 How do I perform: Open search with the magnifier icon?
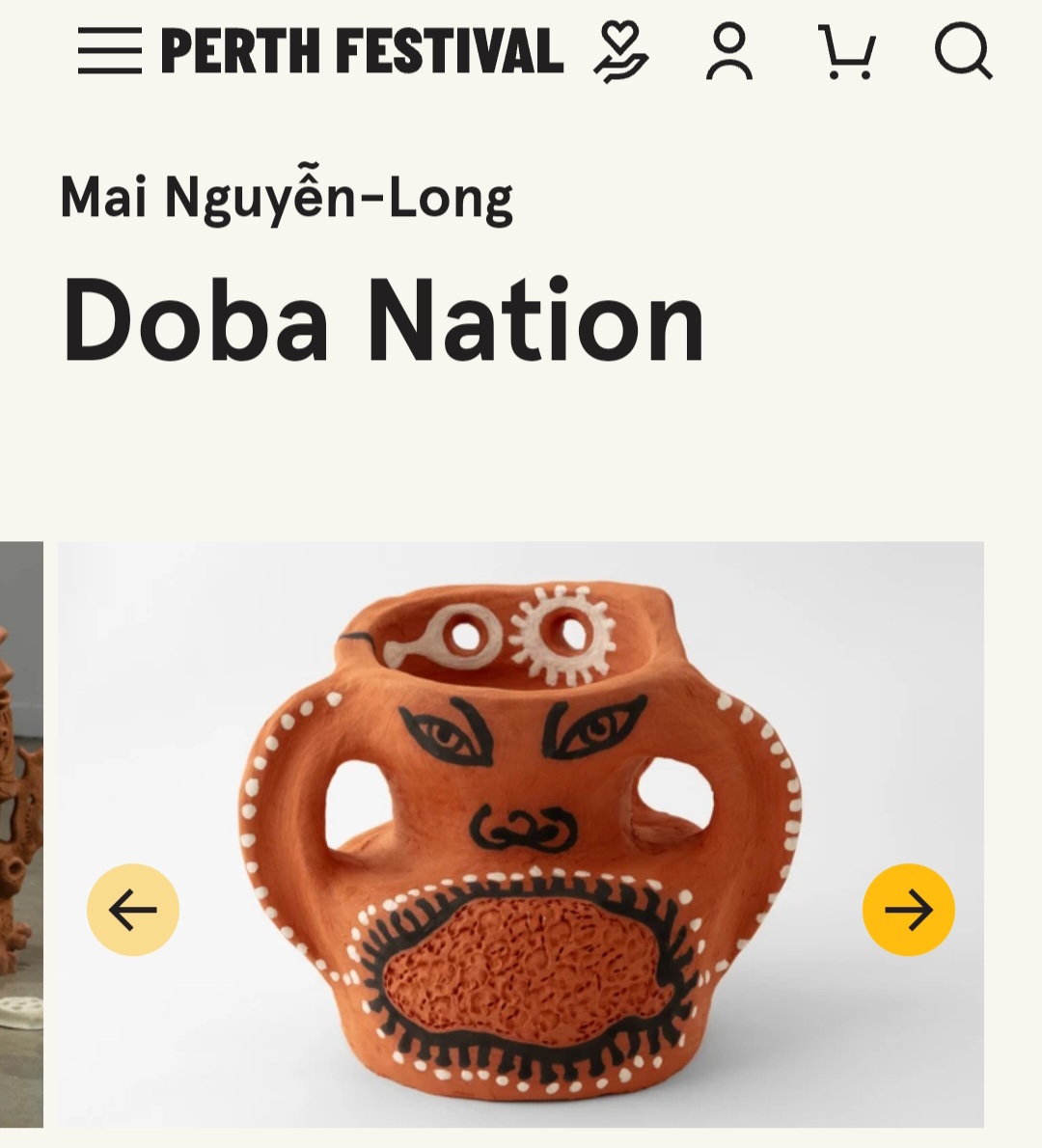click(x=964, y=50)
